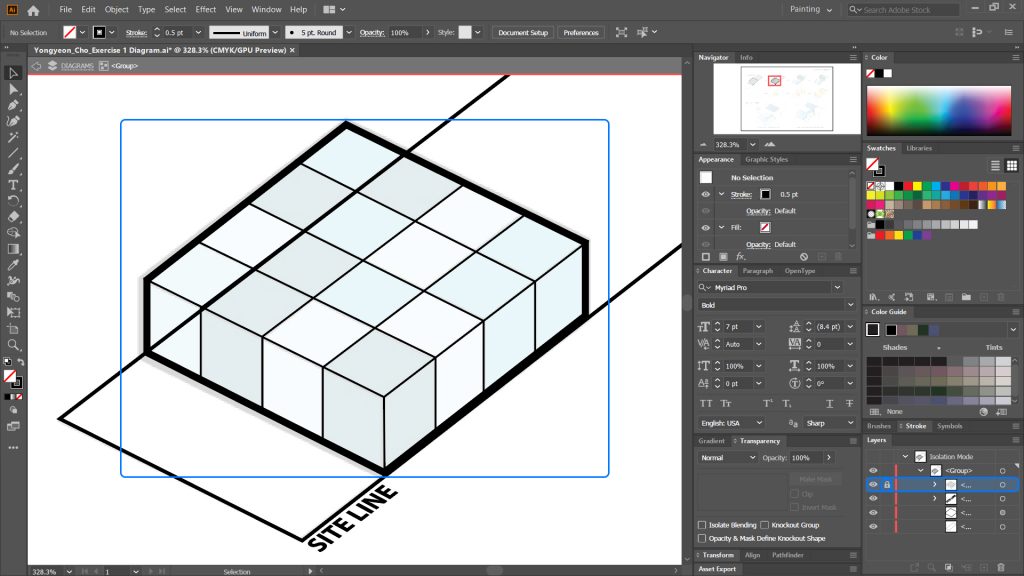Open the Object menu
Viewport: 1024px width, 576px height.
pos(119,8)
